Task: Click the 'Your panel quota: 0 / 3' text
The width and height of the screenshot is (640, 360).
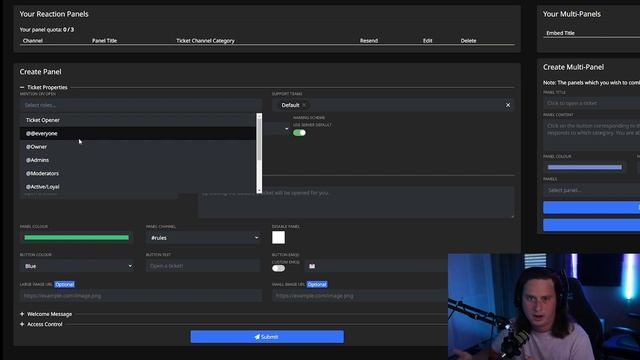Action: (x=47, y=29)
